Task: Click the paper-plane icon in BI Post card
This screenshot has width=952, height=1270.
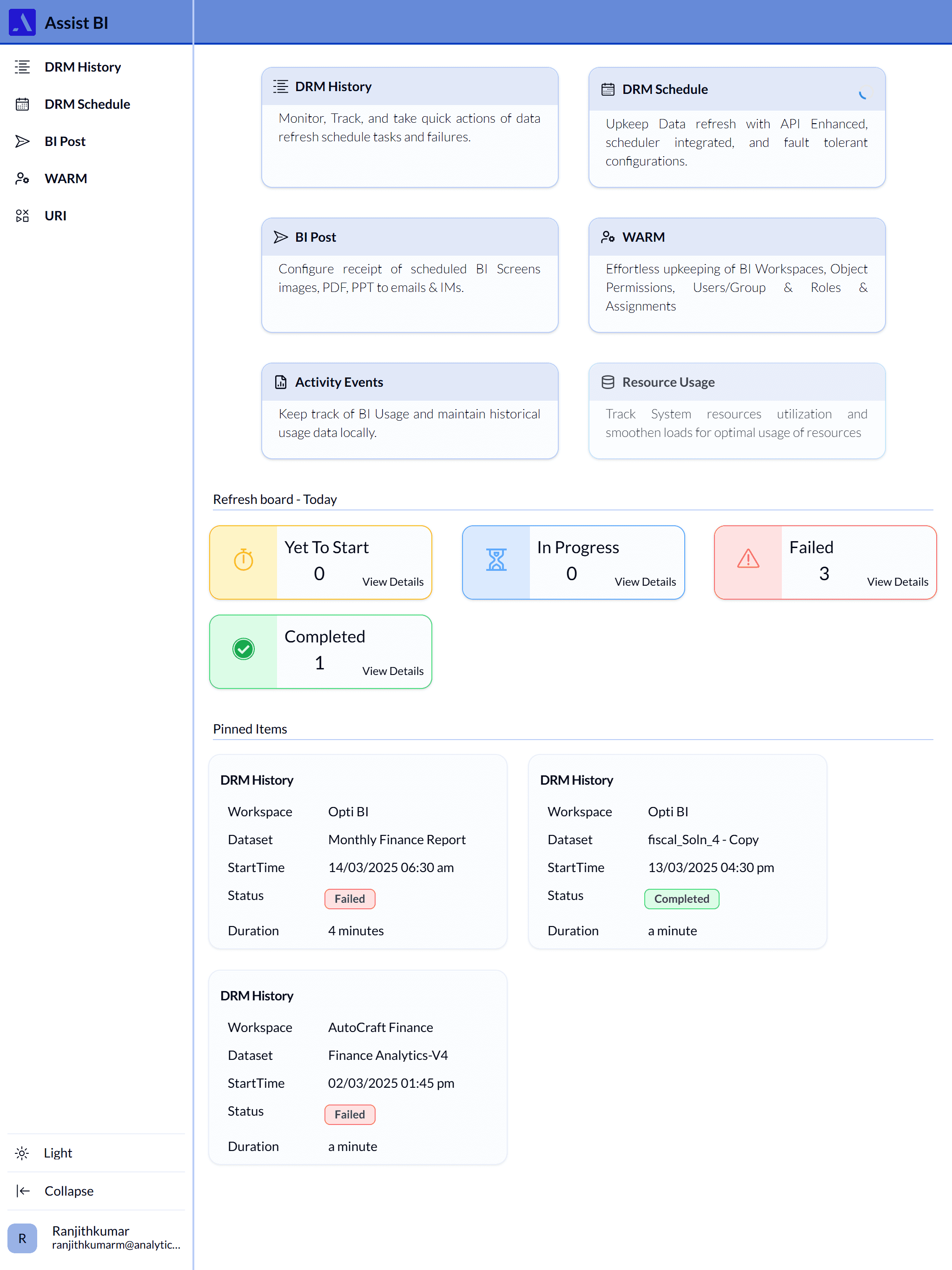Action: 281,237
